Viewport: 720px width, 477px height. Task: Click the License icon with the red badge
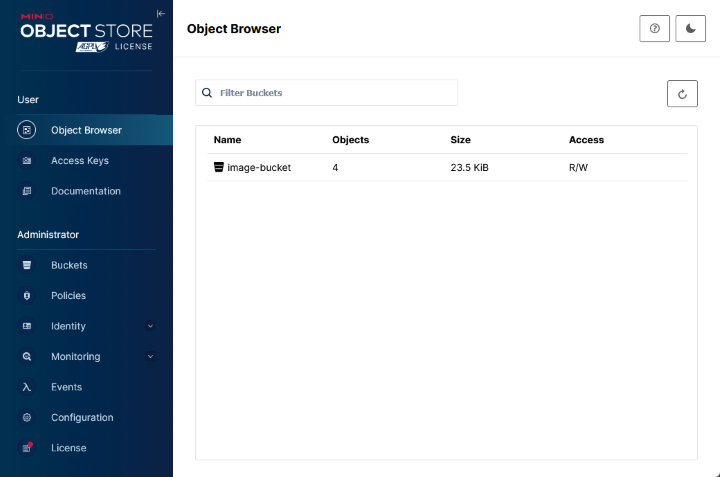click(28, 448)
